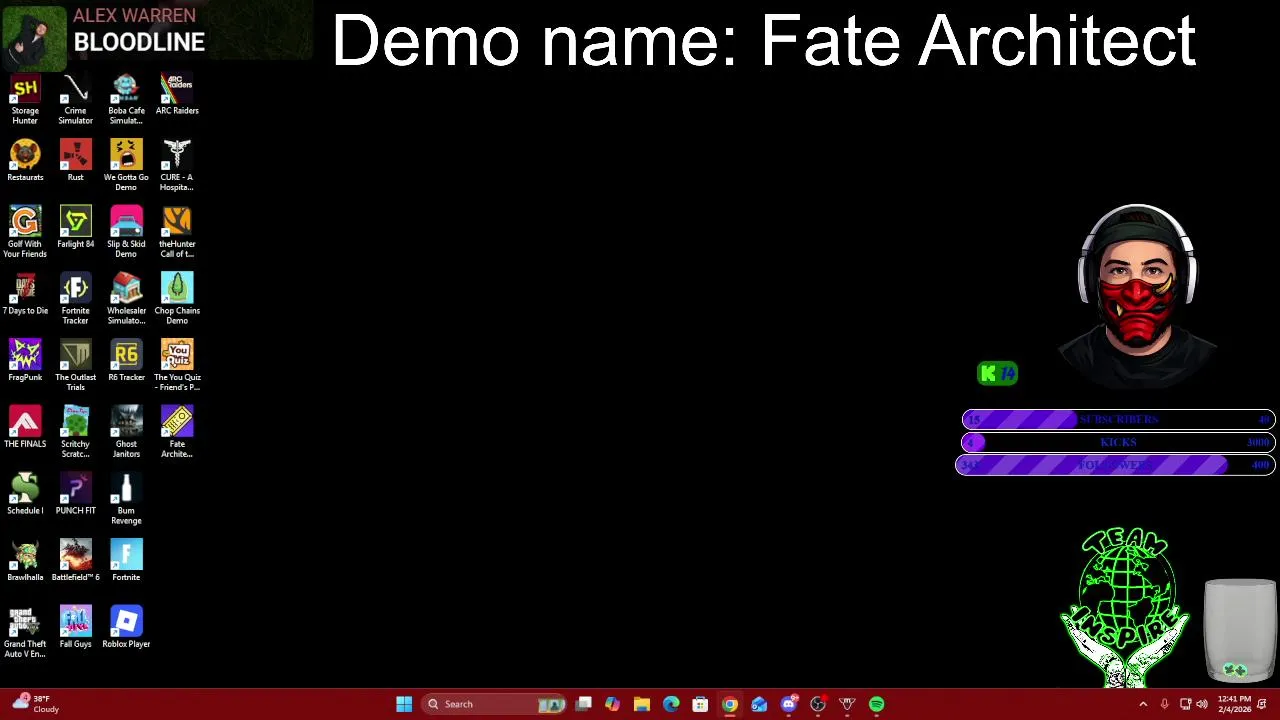Open the volume speaker tray icon
Screen dimensions: 1280x720
1202,704
